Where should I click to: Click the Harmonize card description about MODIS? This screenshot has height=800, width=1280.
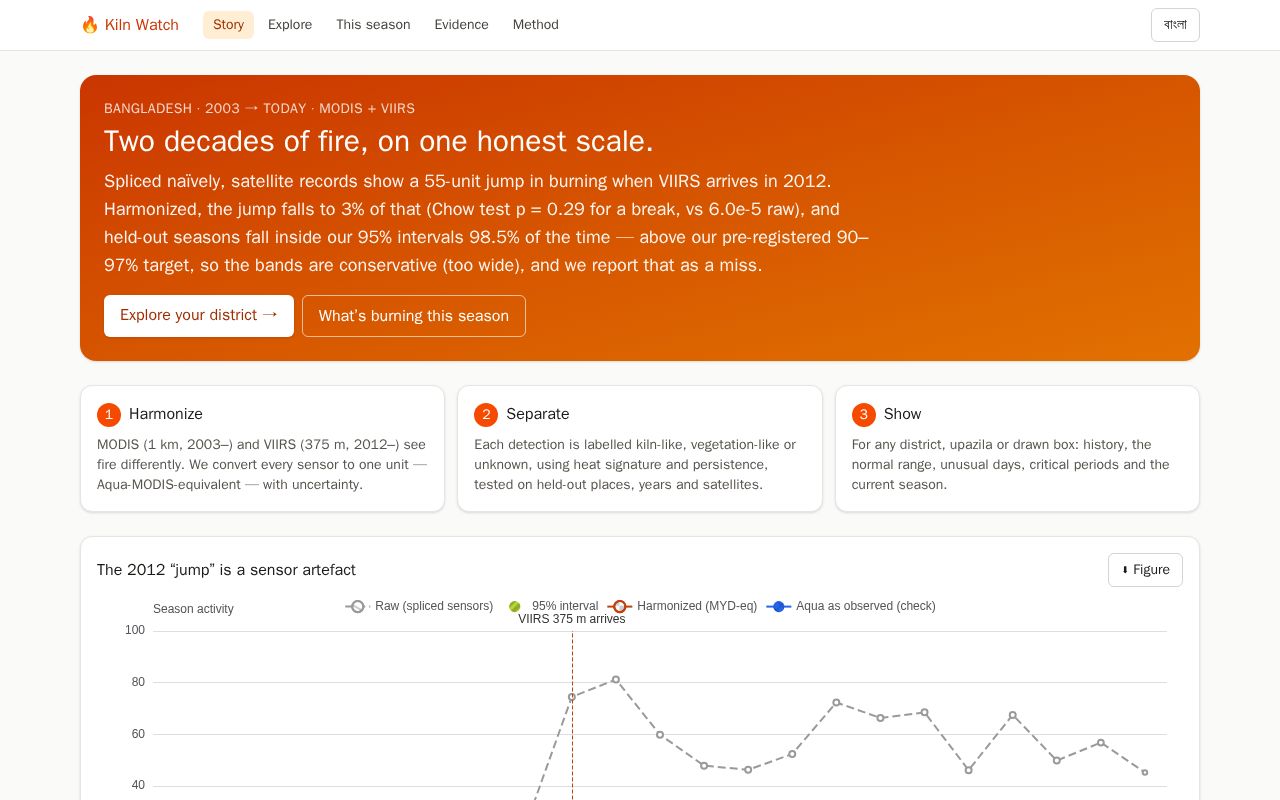[x=262, y=464]
